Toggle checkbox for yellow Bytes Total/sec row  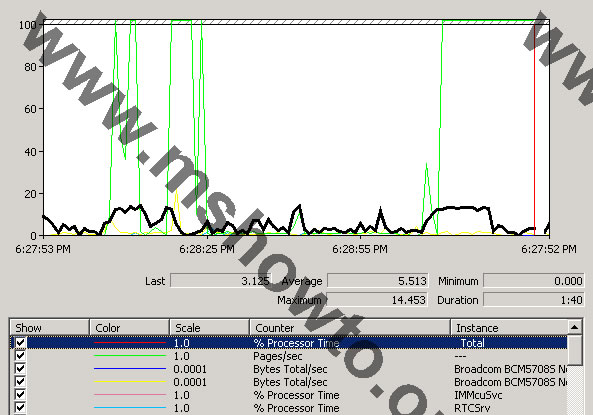[20, 382]
